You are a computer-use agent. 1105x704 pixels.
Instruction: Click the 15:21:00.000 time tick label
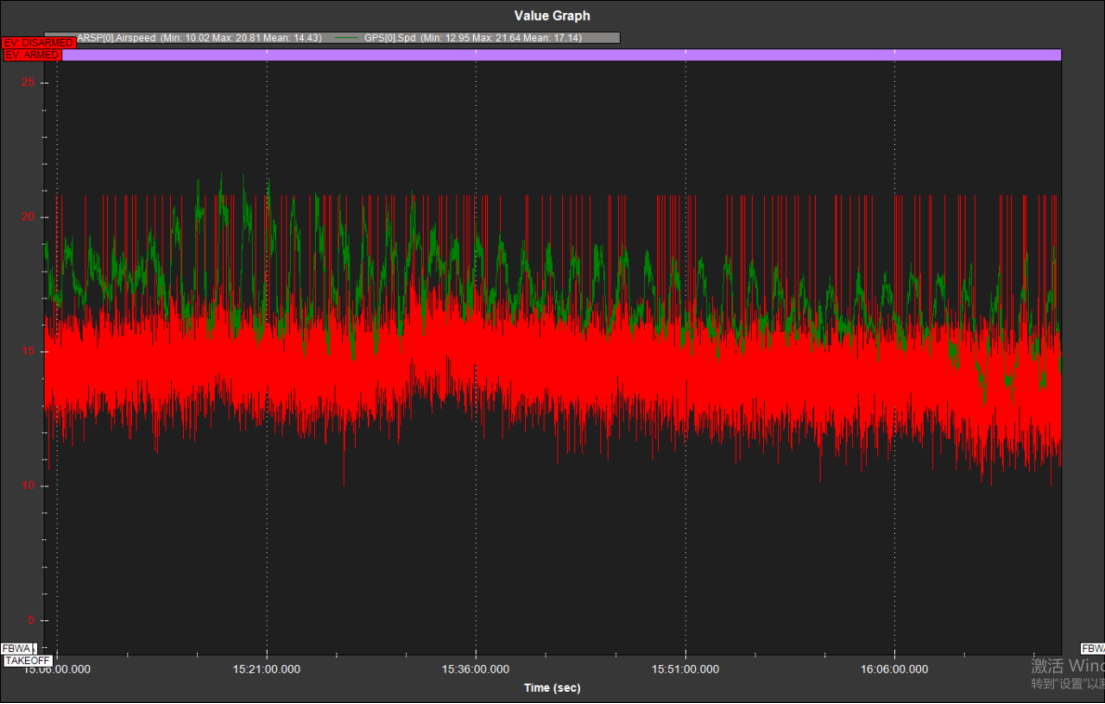tap(266, 669)
